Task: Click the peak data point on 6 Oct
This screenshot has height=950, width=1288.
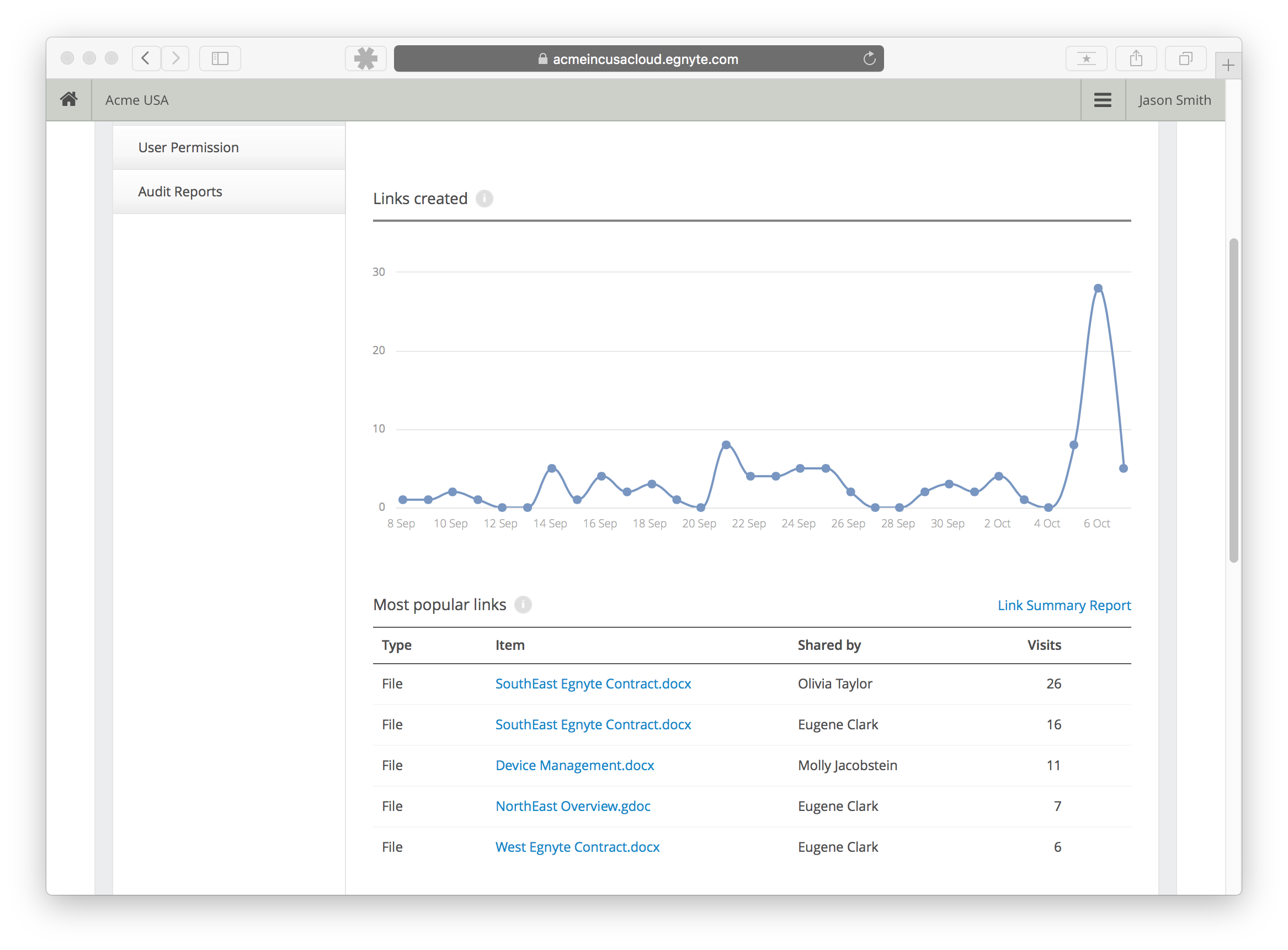Action: [x=1098, y=288]
